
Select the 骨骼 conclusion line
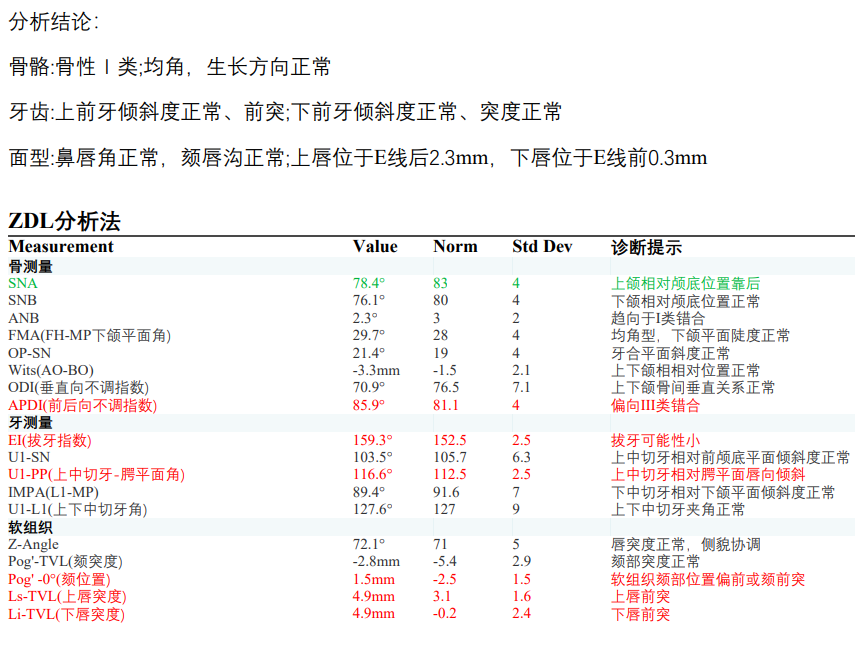(170, 68)
